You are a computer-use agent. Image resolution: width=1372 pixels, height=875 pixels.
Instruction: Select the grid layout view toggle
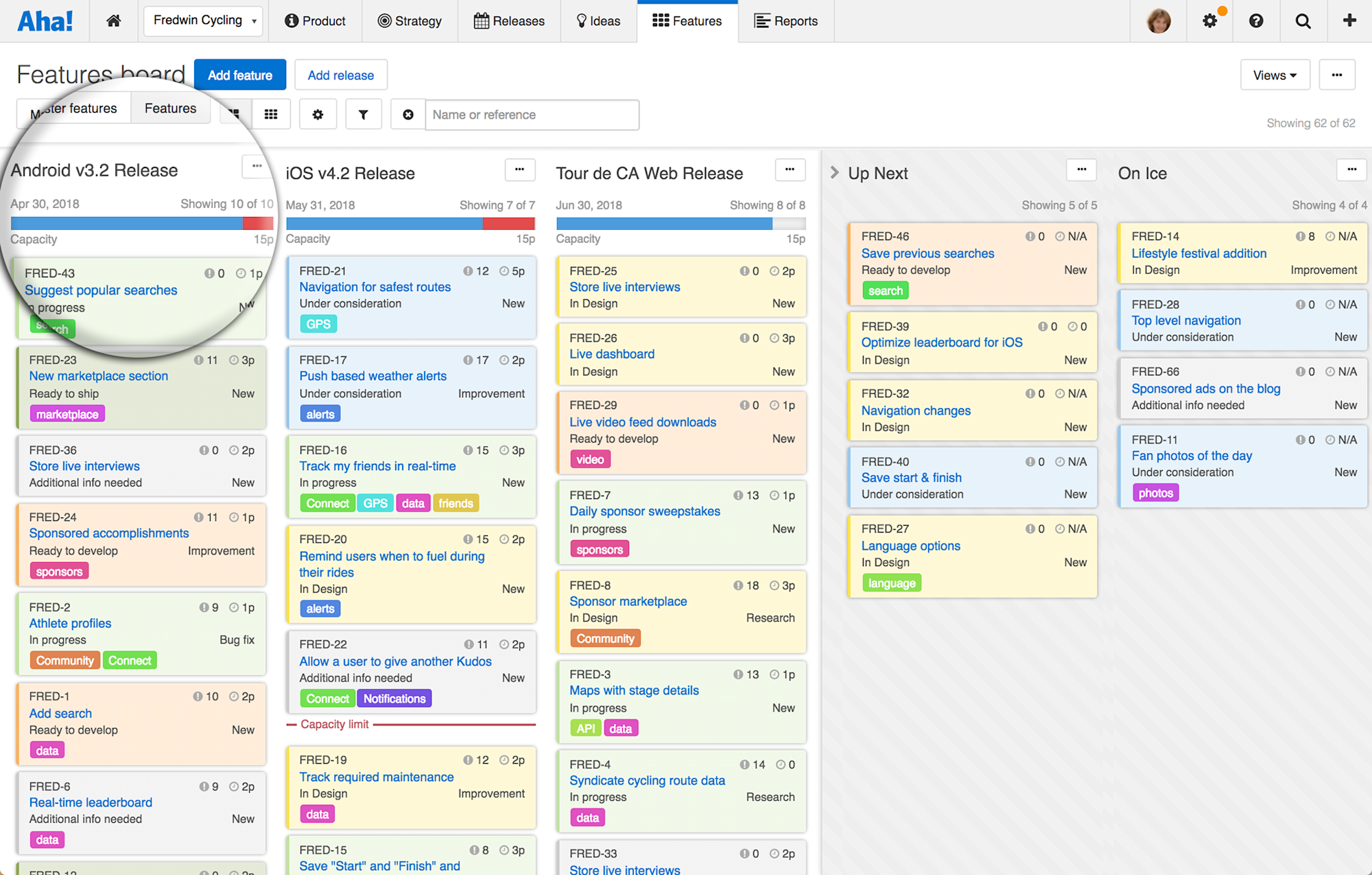click(x=271, y=114)
